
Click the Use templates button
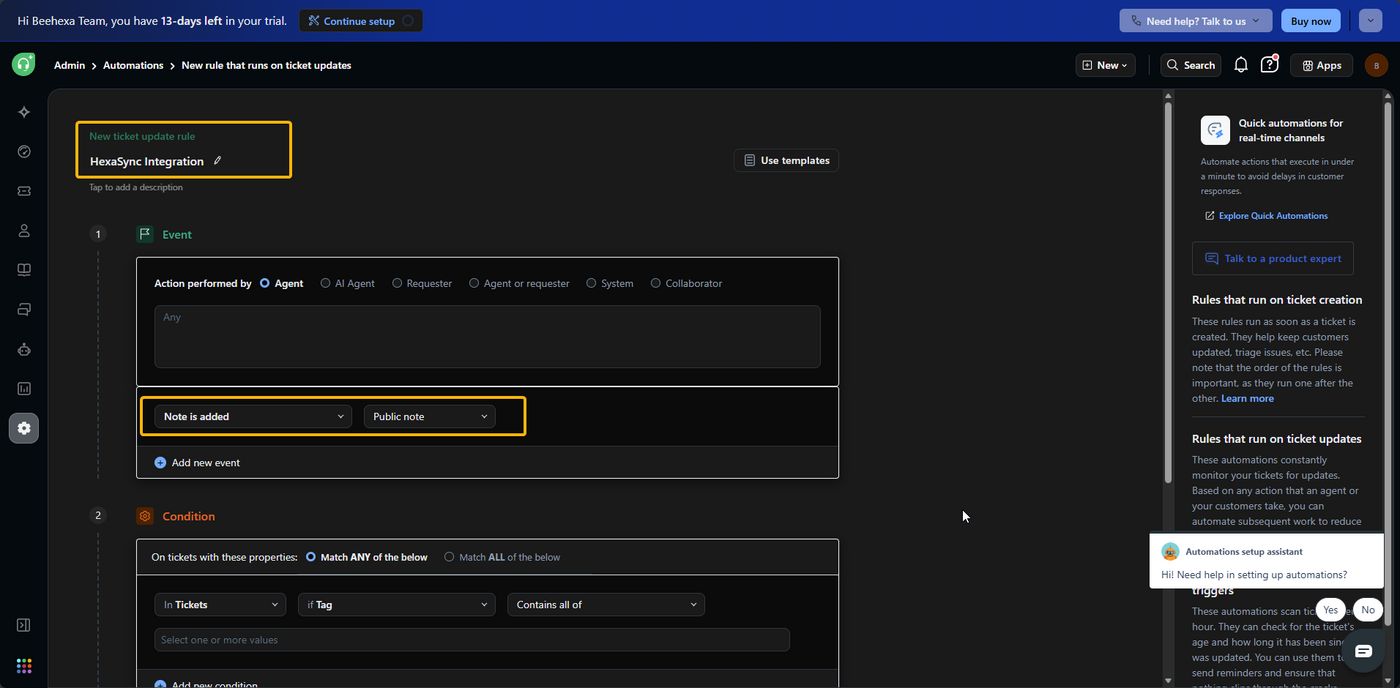pos(786,160)
